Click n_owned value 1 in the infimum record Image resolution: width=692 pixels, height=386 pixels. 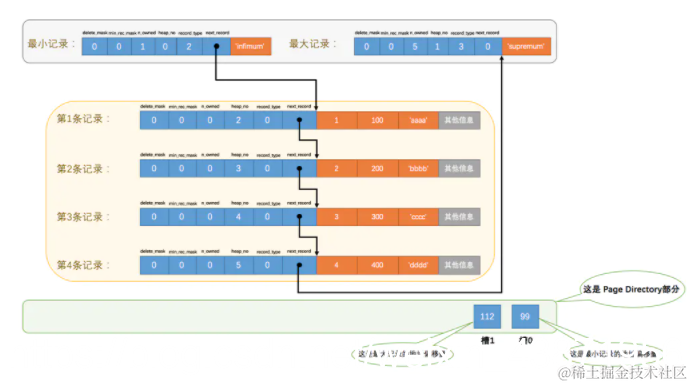[x=143, y=46]
